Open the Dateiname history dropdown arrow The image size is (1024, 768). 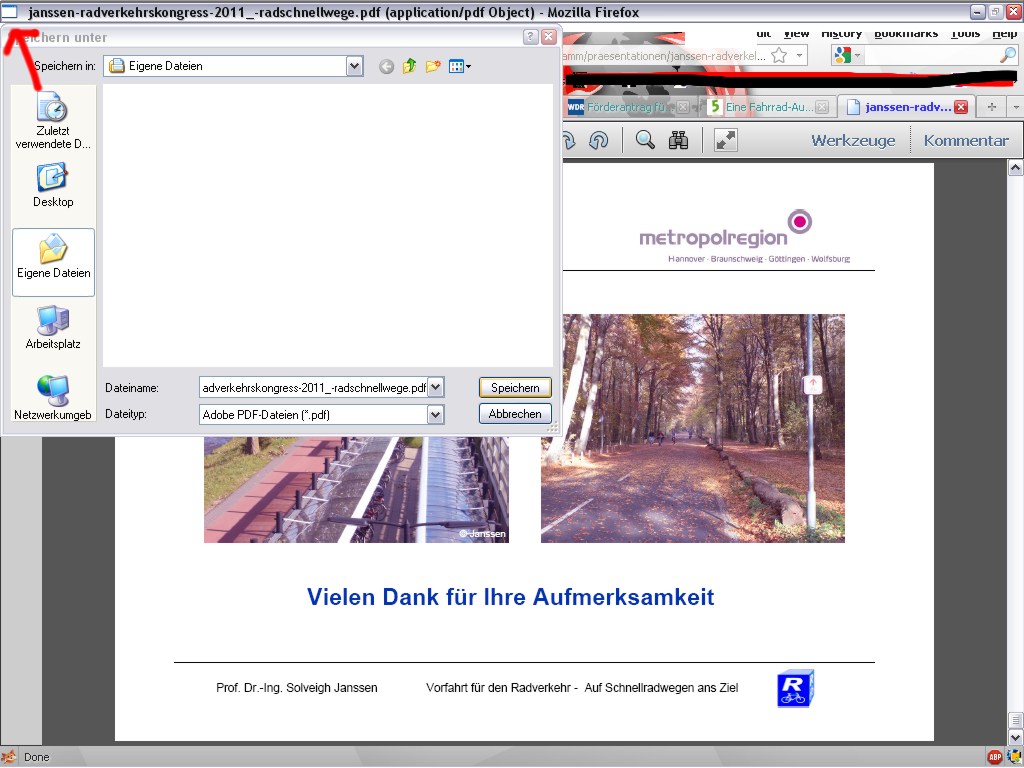coord(435,387)
